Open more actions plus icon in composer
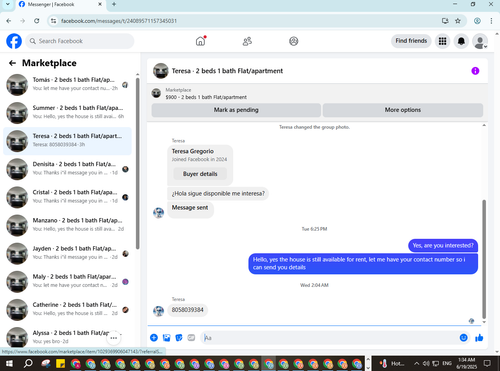 click(154, 338)
